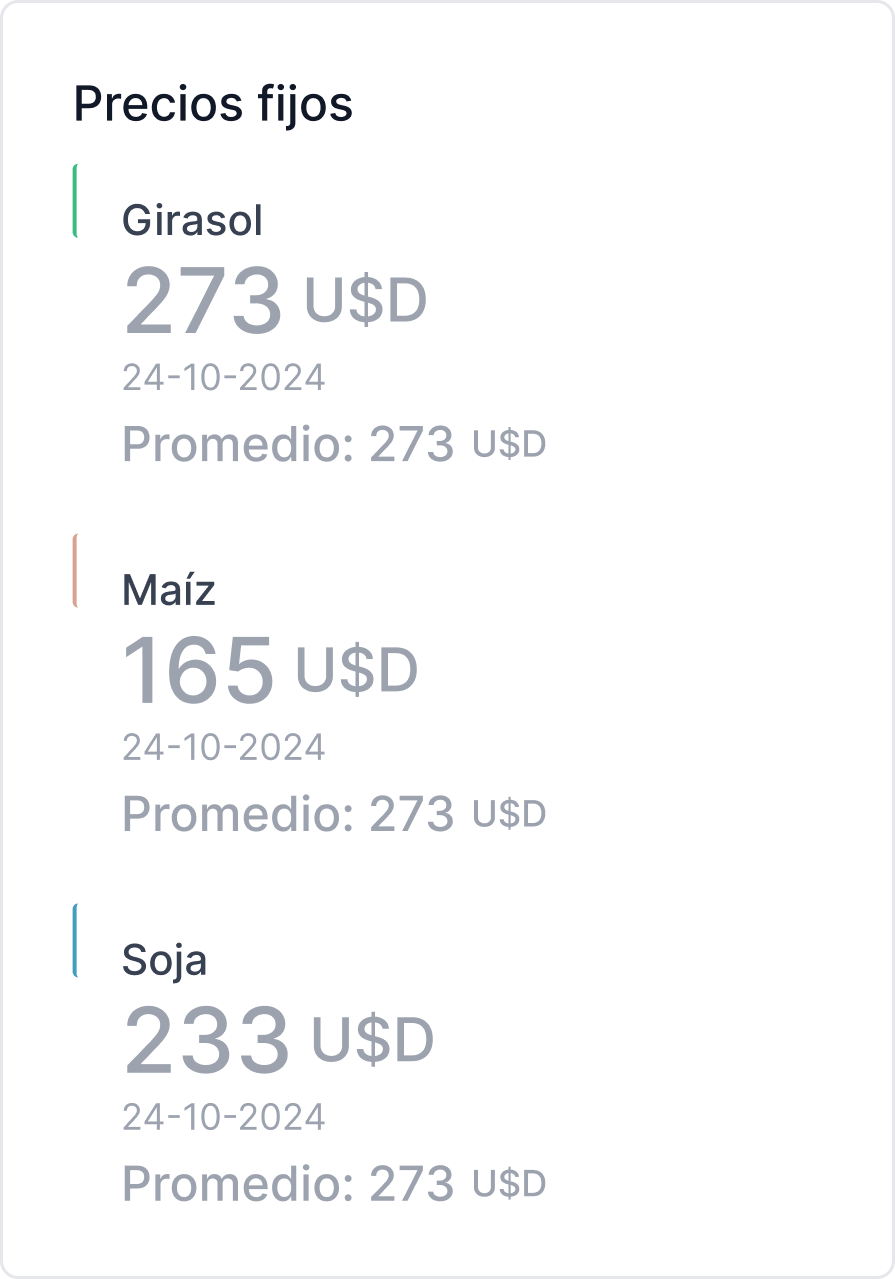Click the Maíz price value 165
The width and height of the screenshot is (895, 1279).
coord(198,670)
